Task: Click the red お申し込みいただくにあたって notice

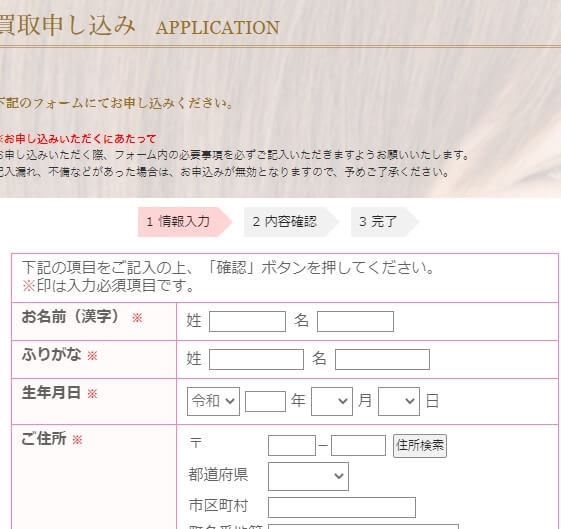Action: pos(78,138)
